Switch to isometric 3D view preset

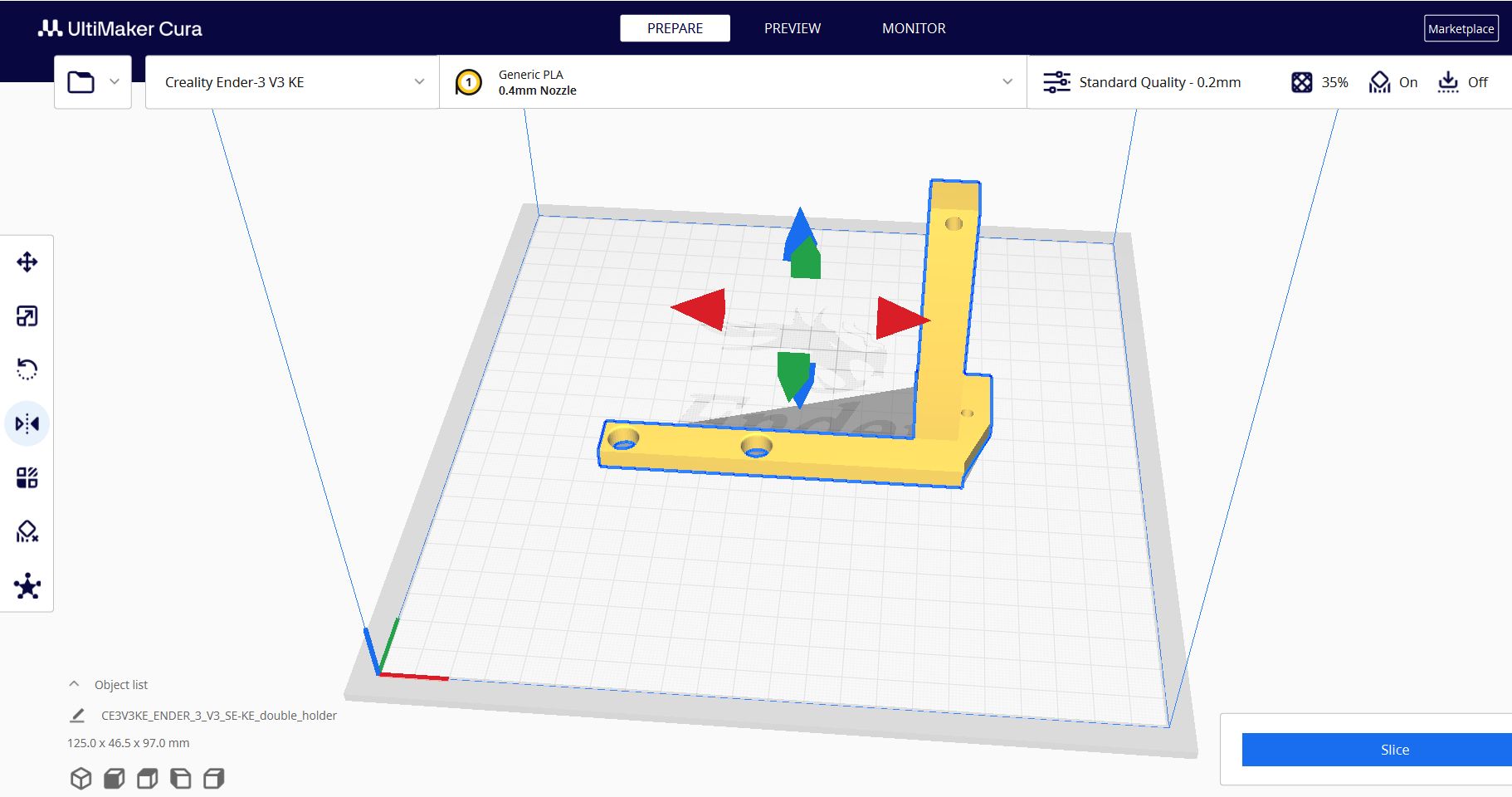click(80, 778)
